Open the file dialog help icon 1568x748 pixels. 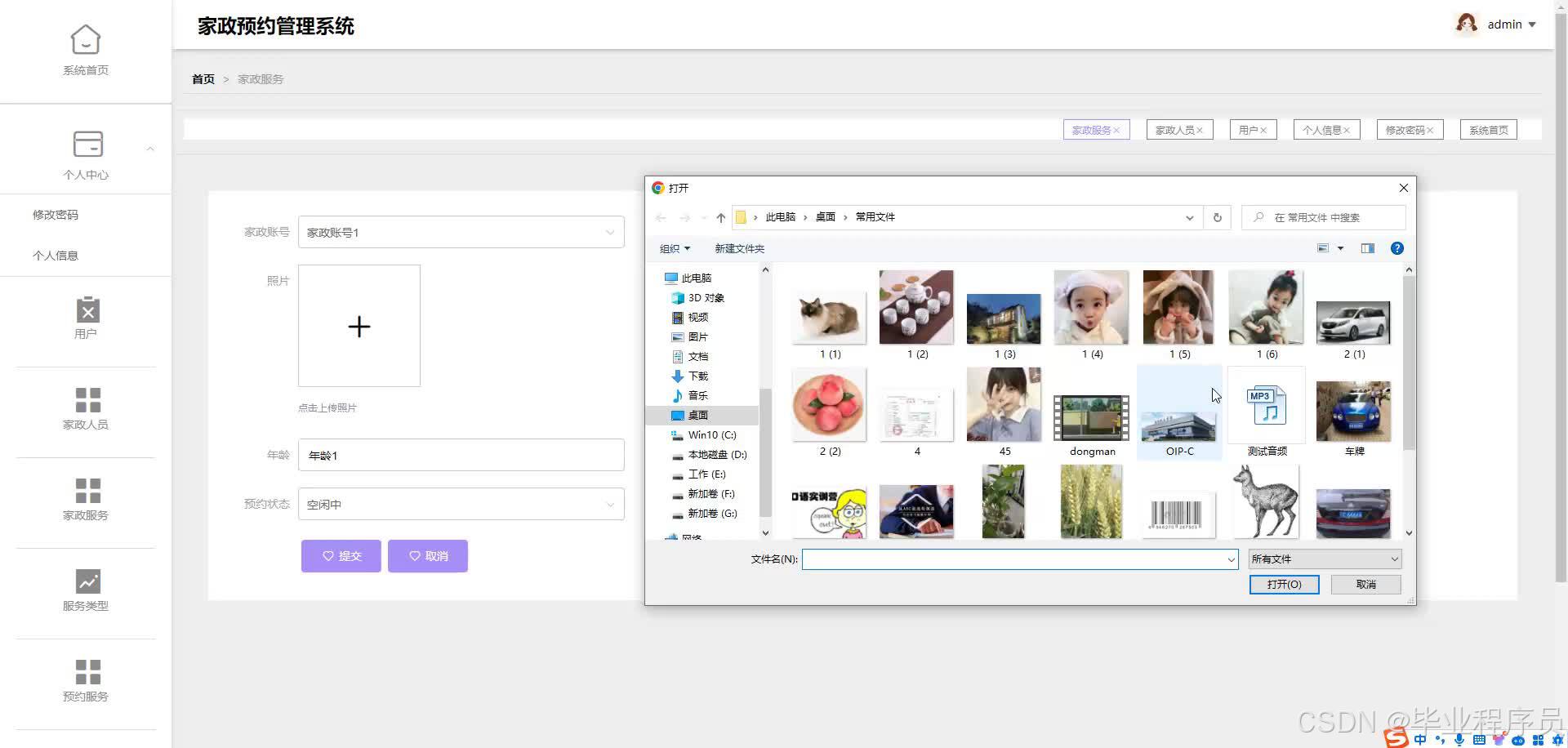[x=1397, y=248]
